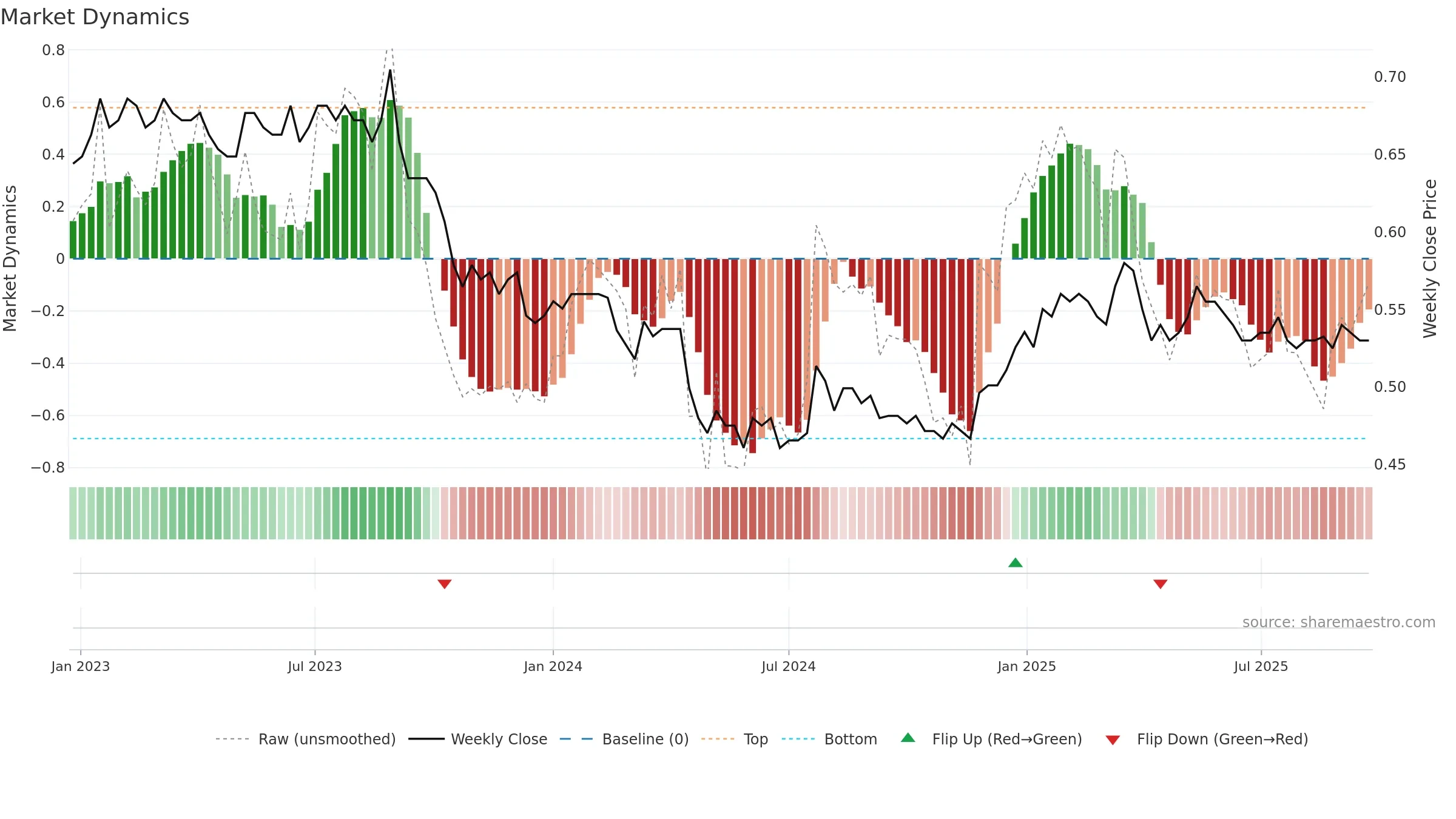The width and height of the screenshot is (1456, 819).
Task: Click the Market Dynamics chart title
Action: pos(95,17)
